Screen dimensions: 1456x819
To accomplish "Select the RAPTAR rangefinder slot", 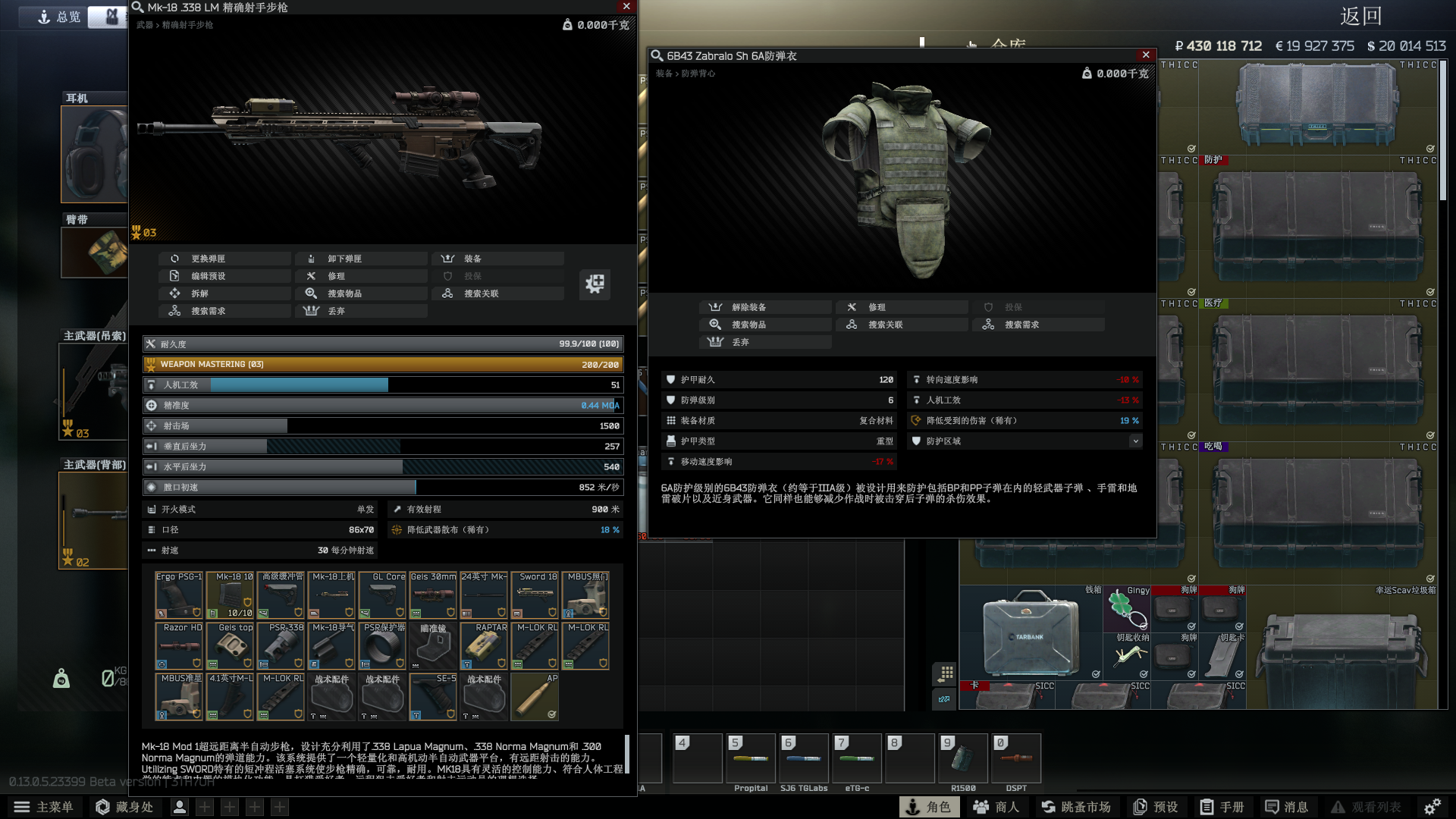I will click(484, 646).
